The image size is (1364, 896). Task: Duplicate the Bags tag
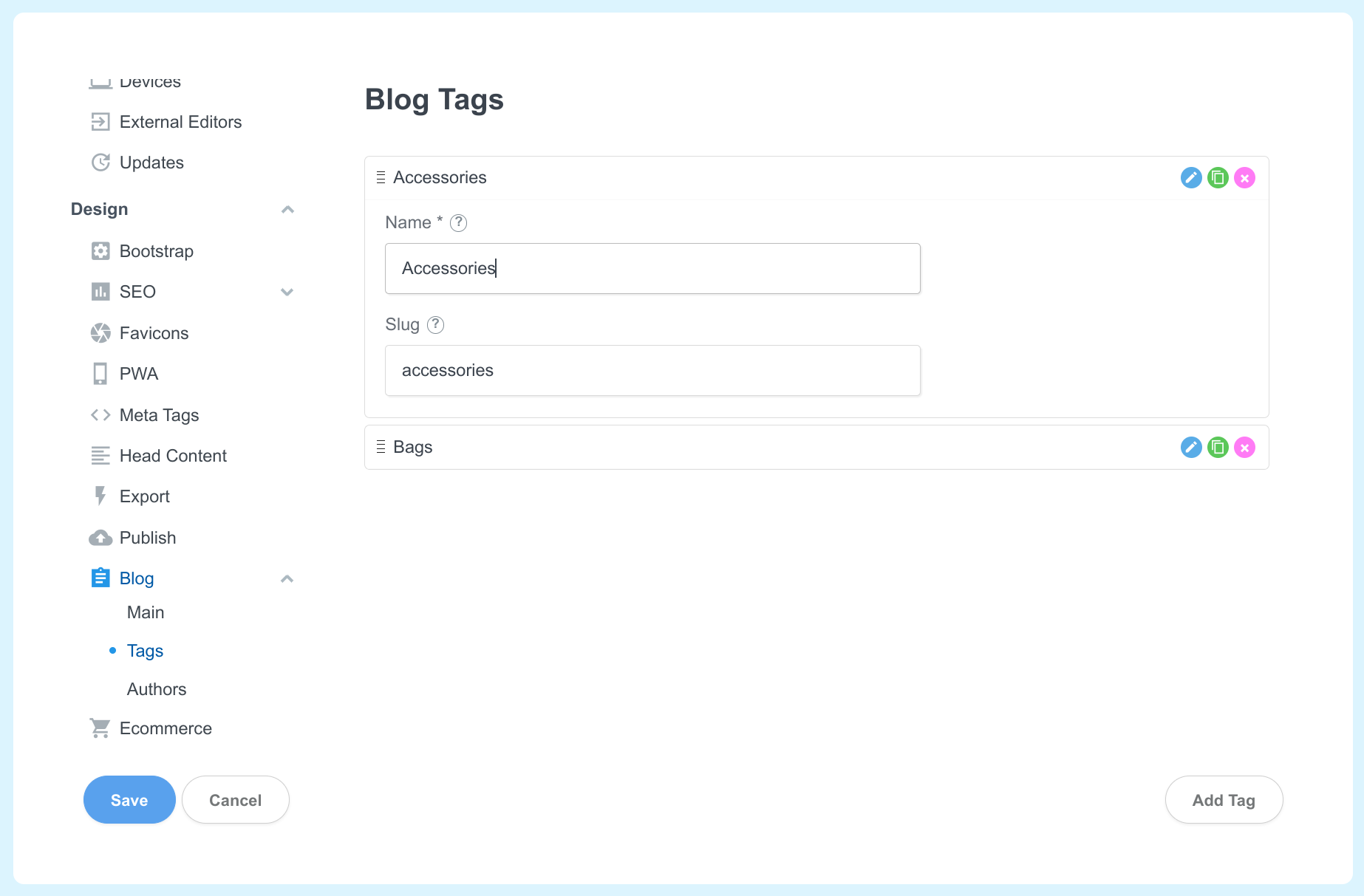point(1218,447)
